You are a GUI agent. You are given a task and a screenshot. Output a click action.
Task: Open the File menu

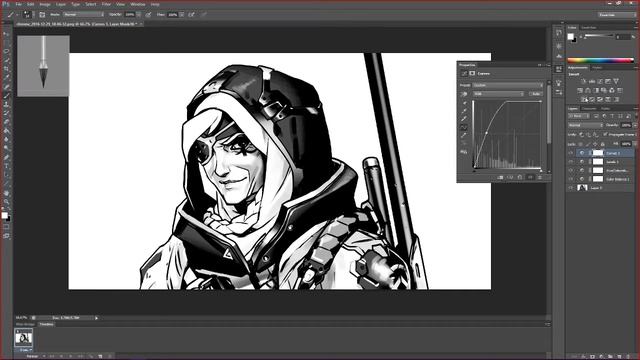coord(18,4)
